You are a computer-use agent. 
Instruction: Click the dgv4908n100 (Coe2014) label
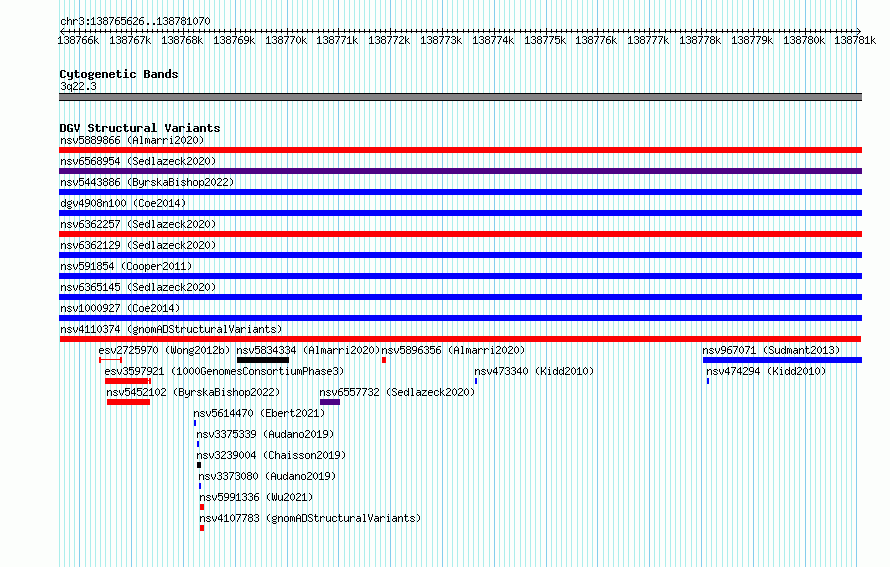coord(123,203)
